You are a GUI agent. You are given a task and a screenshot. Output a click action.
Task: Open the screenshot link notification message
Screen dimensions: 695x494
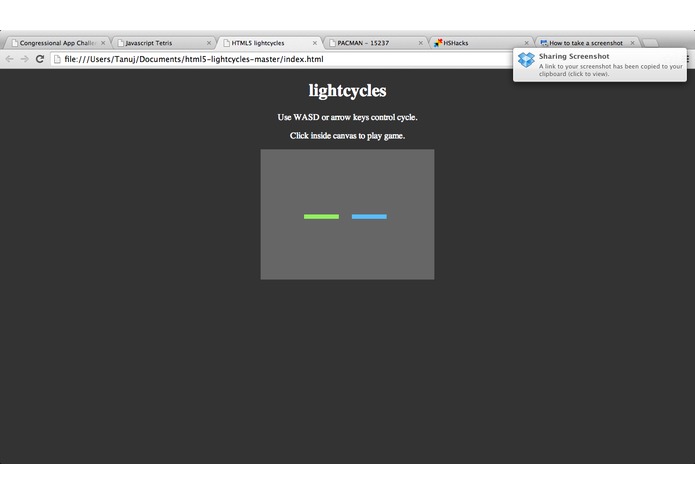click(611, 70)
